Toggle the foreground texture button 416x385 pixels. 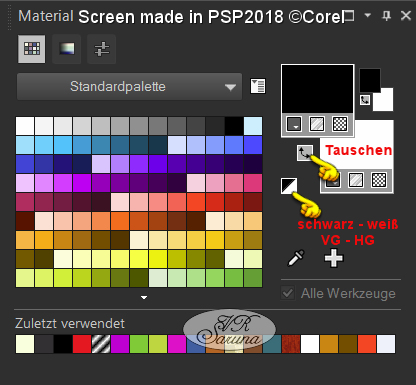click(317, 124)
